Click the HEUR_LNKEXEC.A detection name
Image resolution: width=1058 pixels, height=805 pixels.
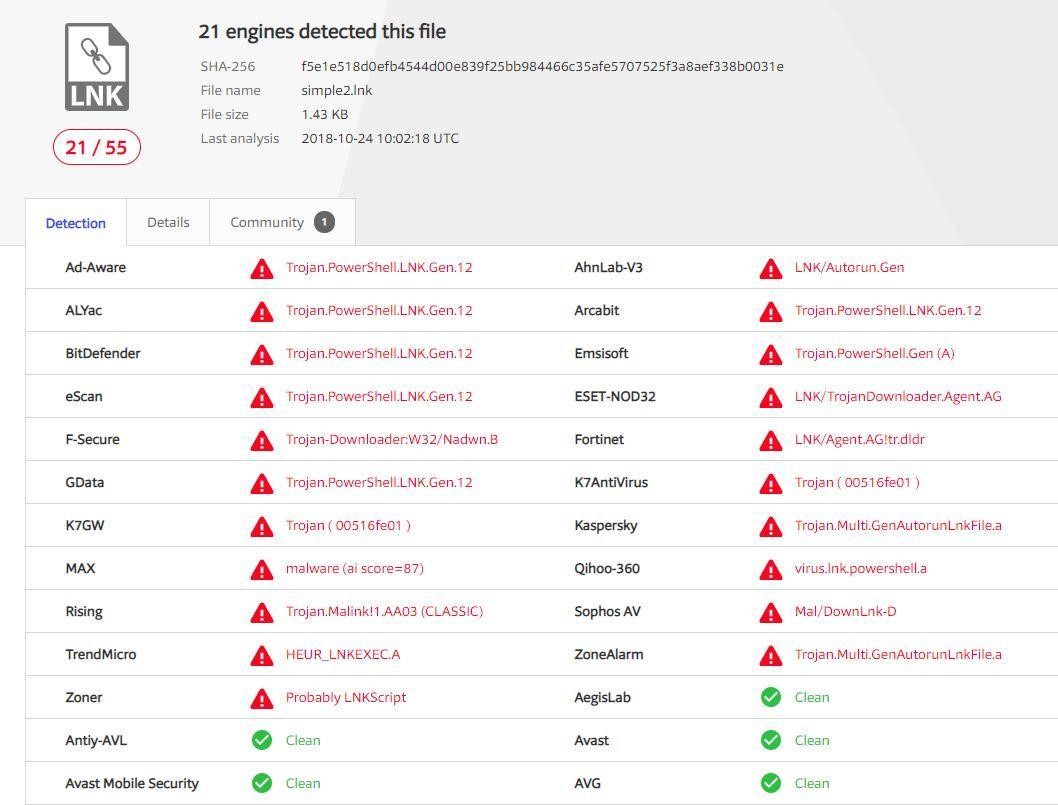pos(343,655)
